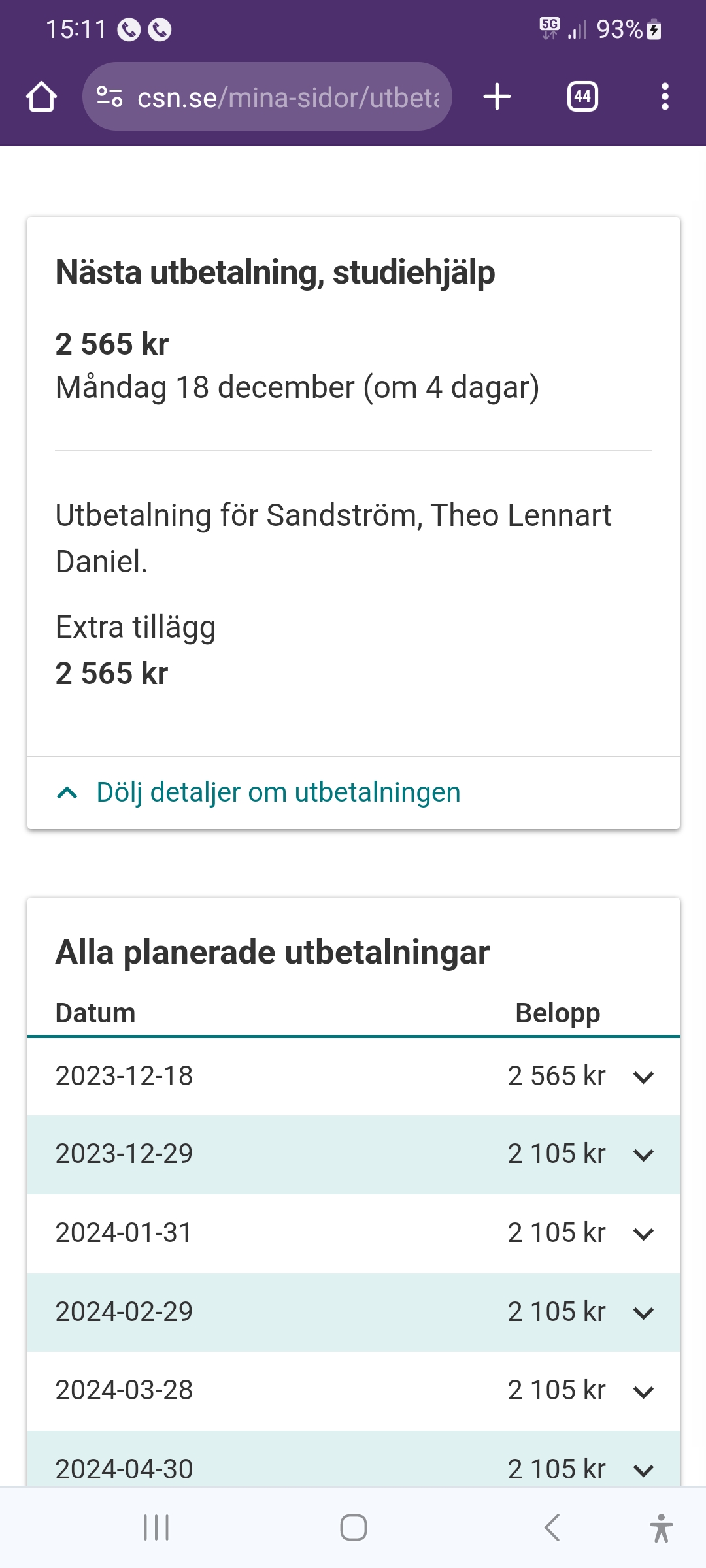The image size is (706, 1568).
Task: Expand the 2023-12-18 payment row
Action: click(643, 1077)
